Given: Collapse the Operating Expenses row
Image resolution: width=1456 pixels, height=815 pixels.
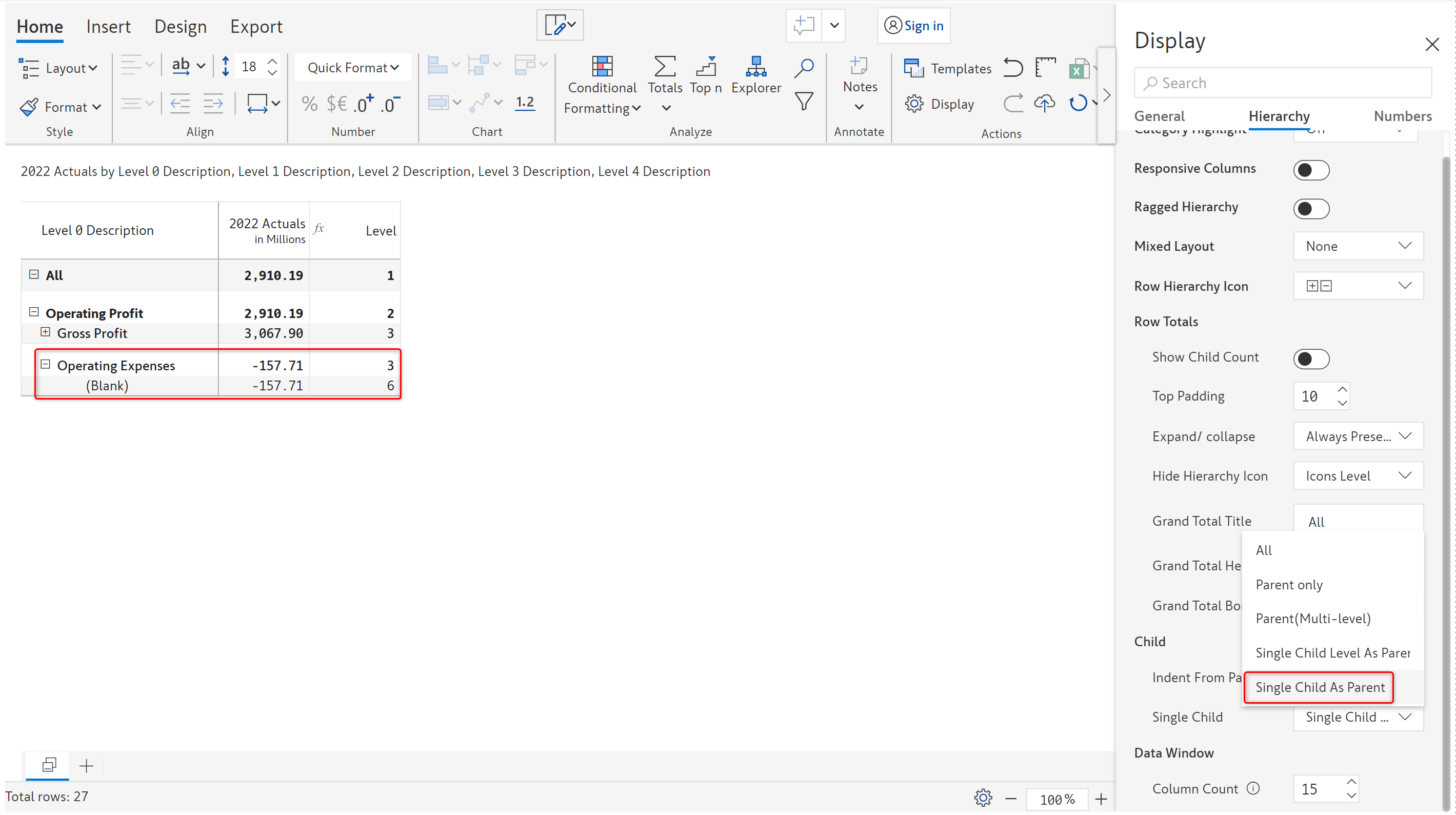Looking at the screenshot, I should click(45, 364).
